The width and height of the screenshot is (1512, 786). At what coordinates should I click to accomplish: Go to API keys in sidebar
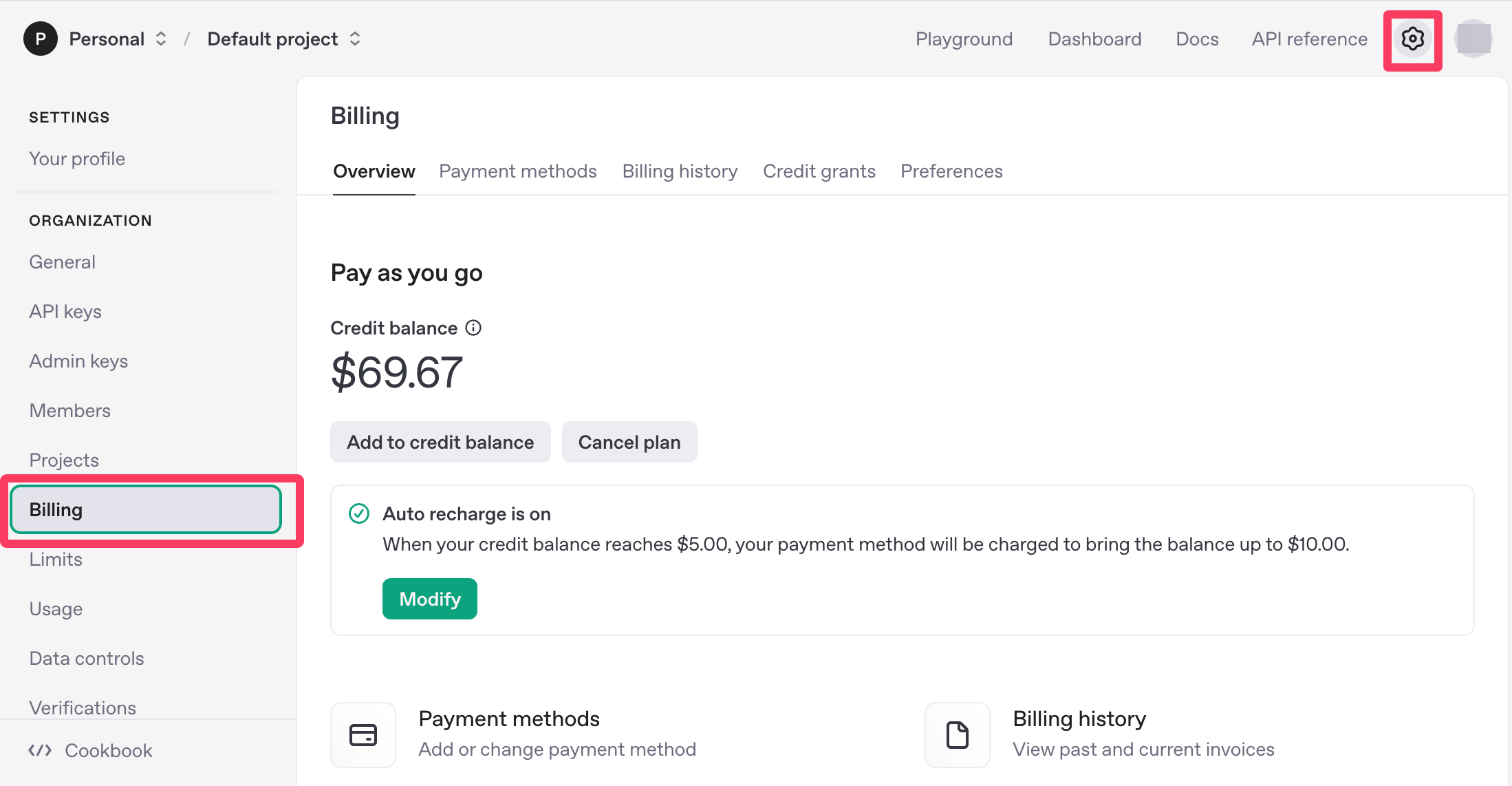coord(65,312)
